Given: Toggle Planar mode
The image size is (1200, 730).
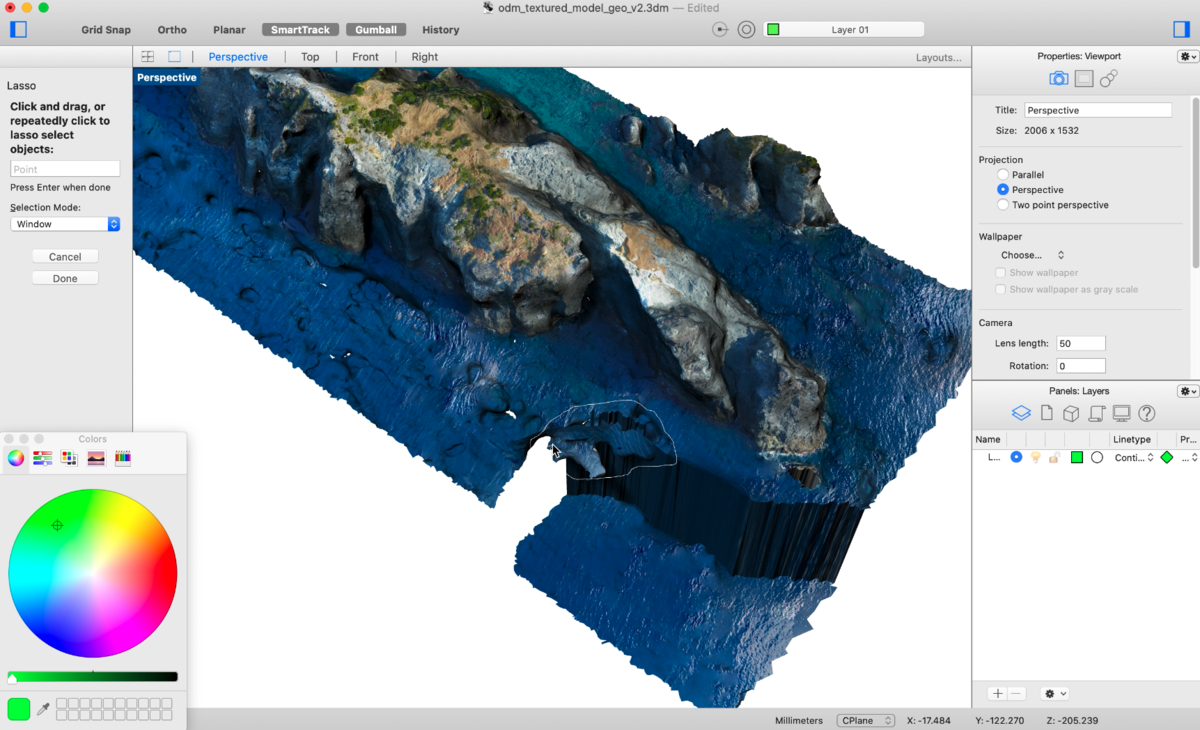Looking at the screenshot, I should click(x=229, y=30).
